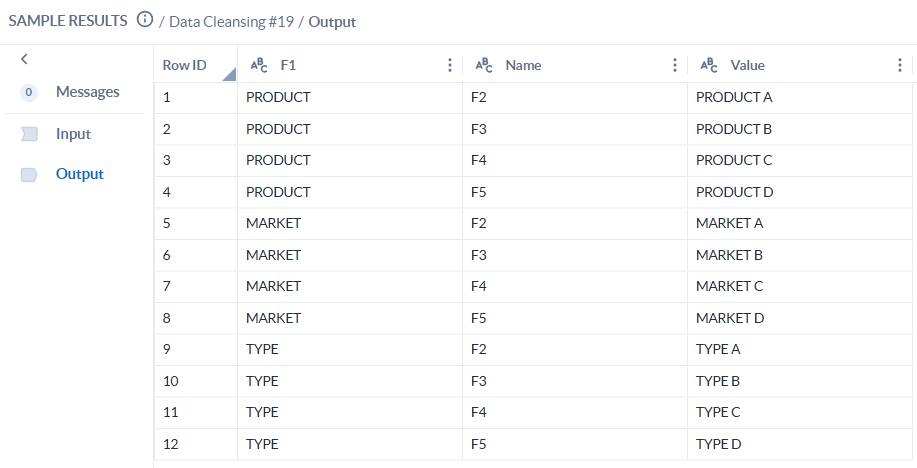Open the Messages tab
Viewport: 917px width, 468px height.
pyautogui.click(x=87, y=92)
